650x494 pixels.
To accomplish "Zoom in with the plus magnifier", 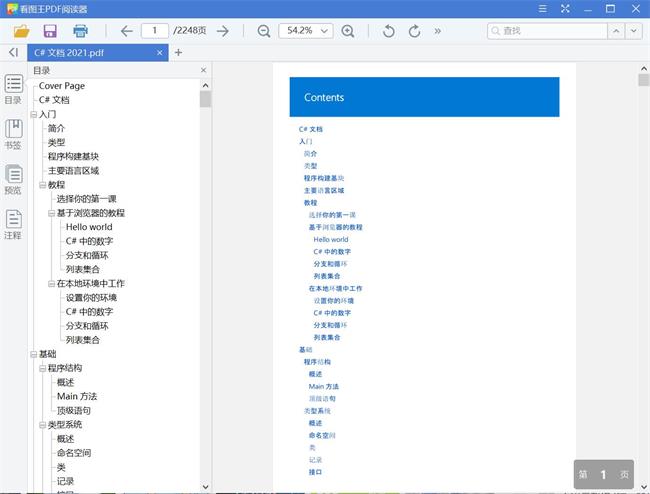I will coord(347,31).
